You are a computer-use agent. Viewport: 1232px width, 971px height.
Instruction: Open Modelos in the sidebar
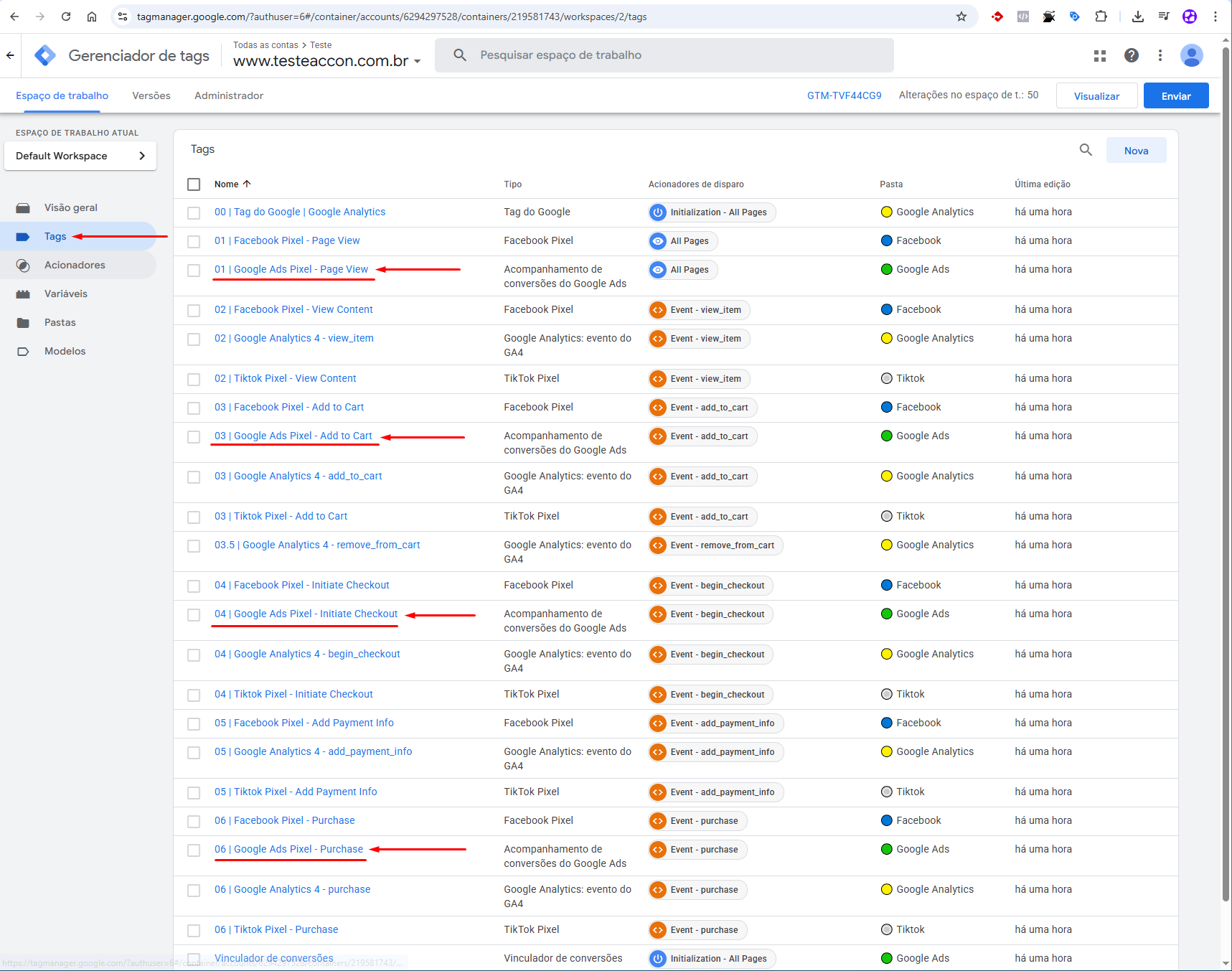click(x=65, y=351)
